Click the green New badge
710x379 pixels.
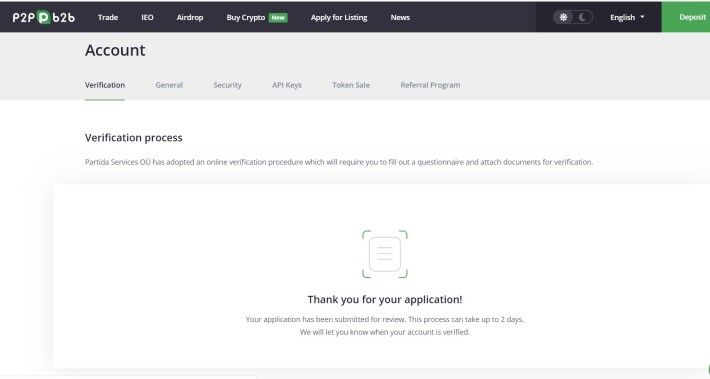coord(278,18)
